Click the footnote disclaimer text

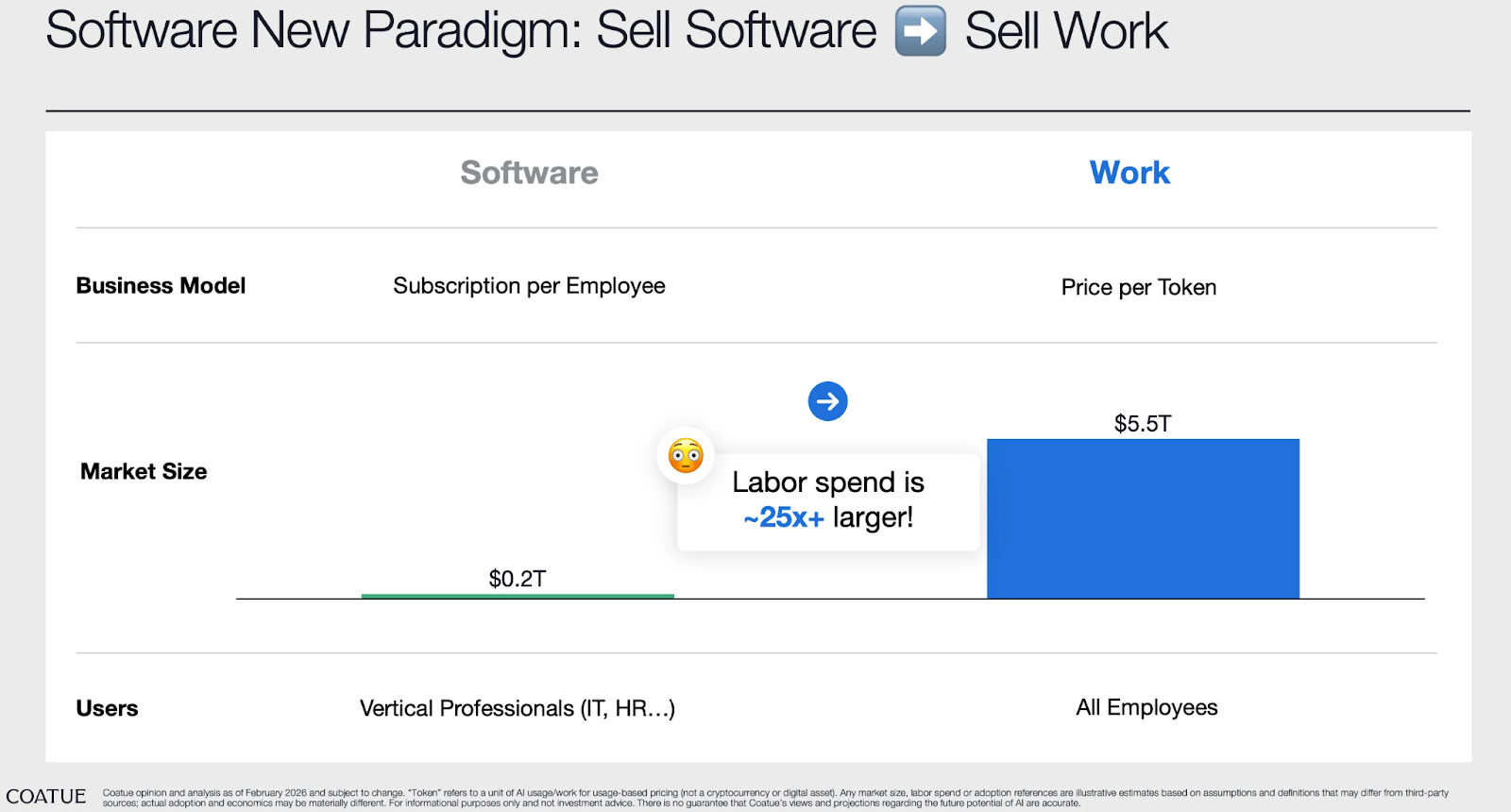coord(775,798)
